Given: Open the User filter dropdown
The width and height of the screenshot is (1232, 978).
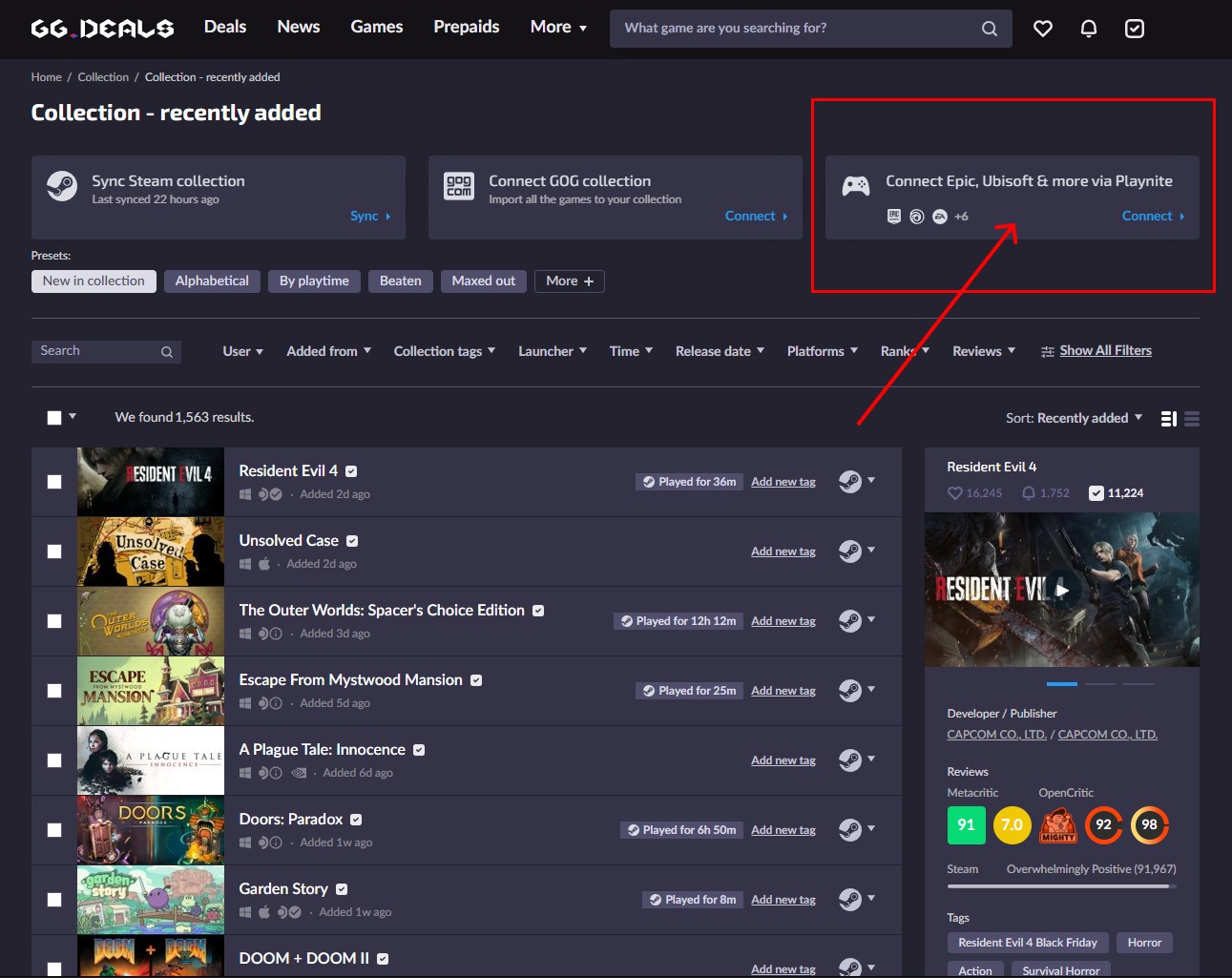Looking at the screenshot, I should pyautogui.click(x=242, y=351).
